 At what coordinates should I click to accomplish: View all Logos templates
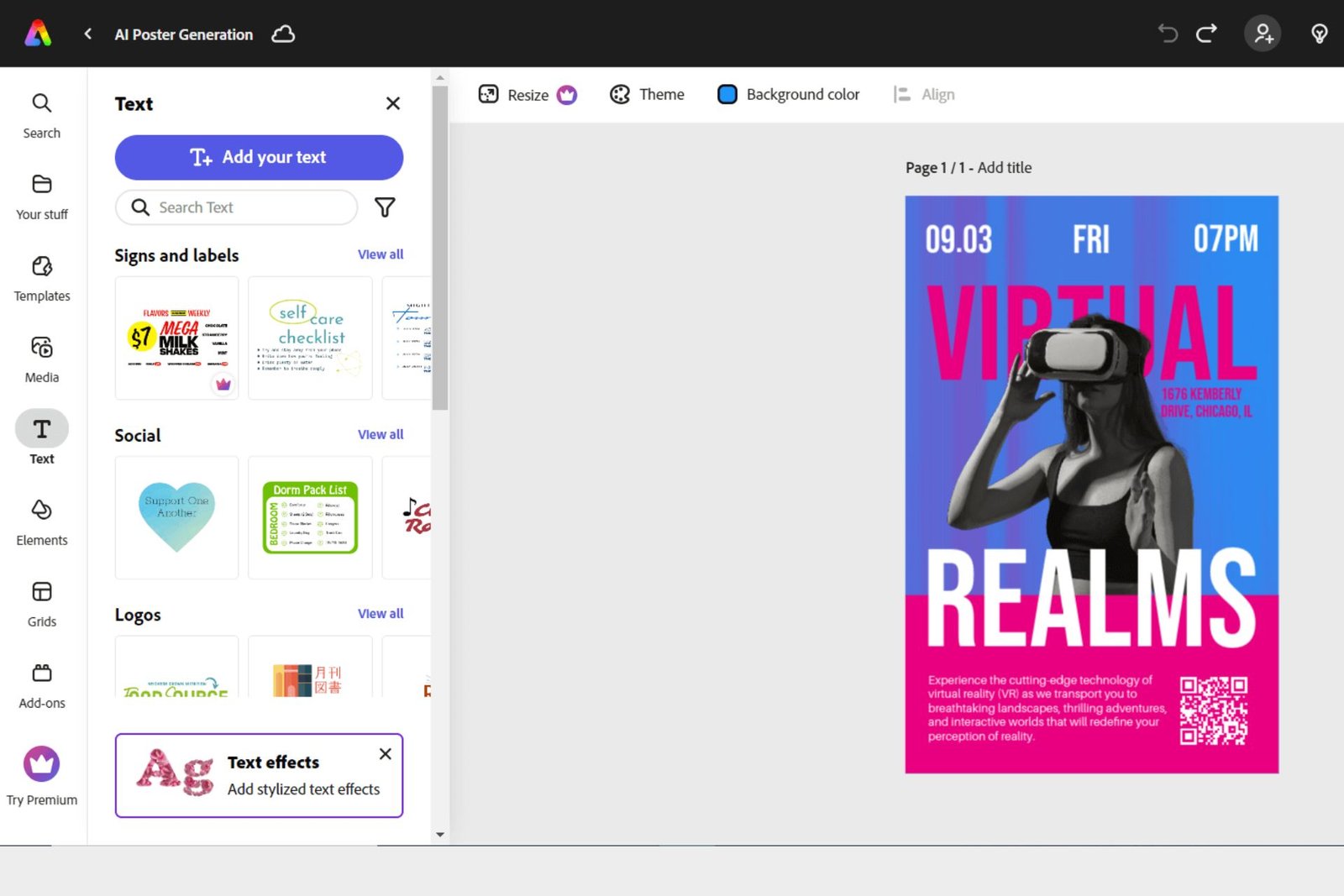tap(381, 614)
